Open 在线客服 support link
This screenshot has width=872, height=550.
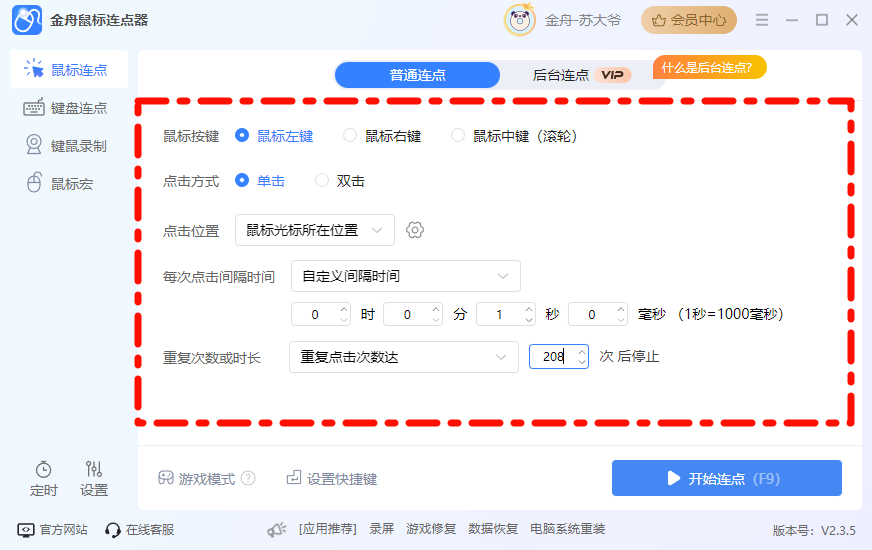click(140, 529)
